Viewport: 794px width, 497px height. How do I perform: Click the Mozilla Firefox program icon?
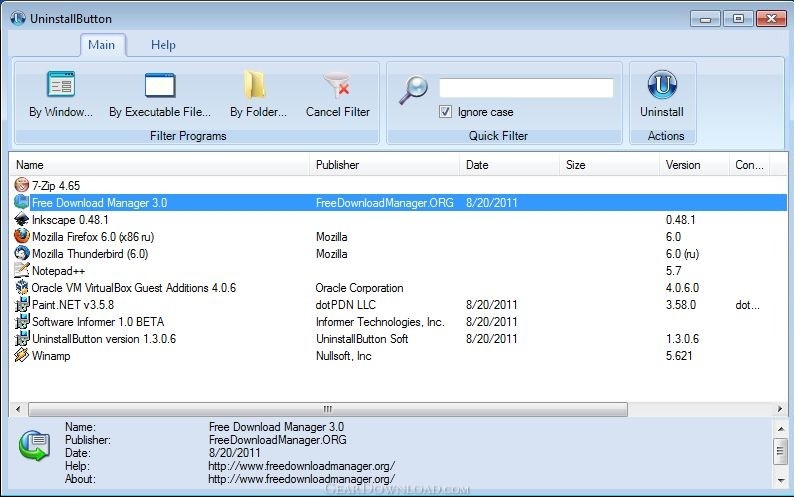click(x=22, y=236)
